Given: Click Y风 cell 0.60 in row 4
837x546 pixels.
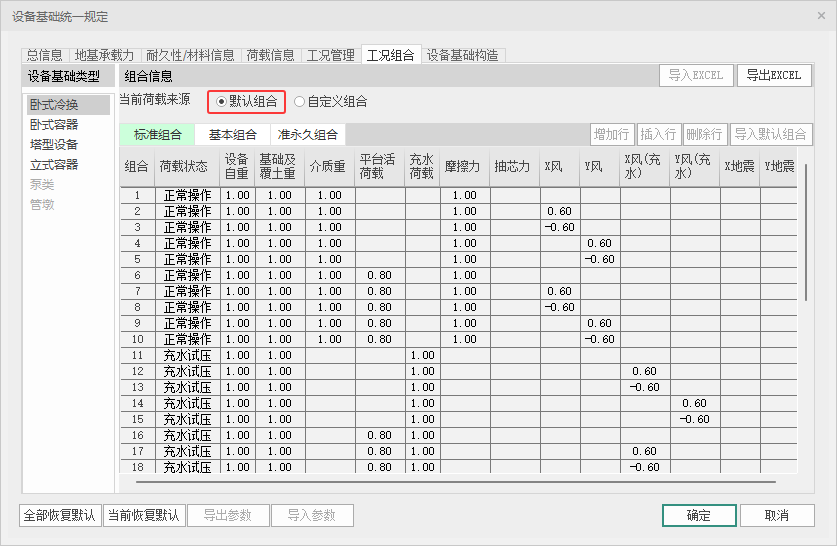Looking at the screenshot, I should pos(599,243).
